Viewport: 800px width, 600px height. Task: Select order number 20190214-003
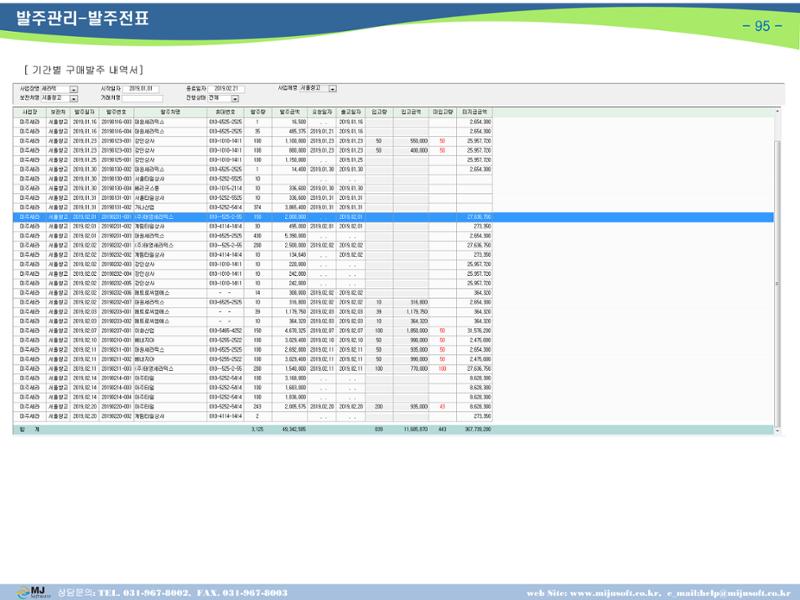116,388
